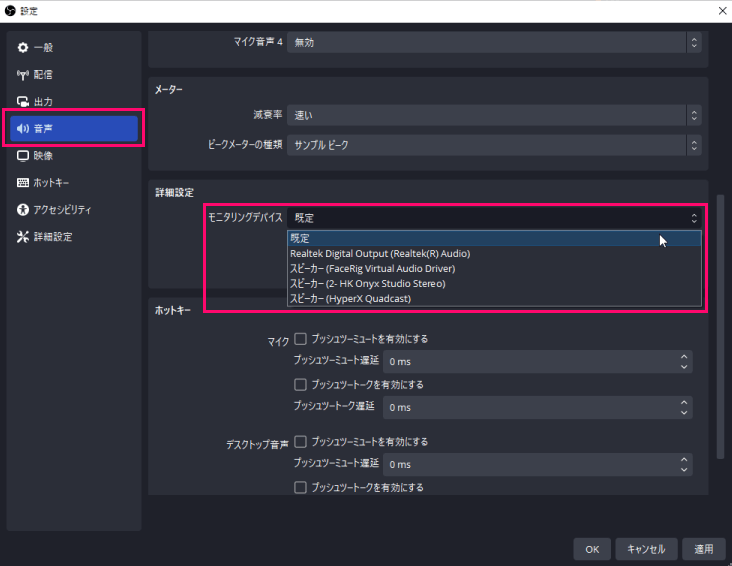Click the デスクトップ音声 プッシュツーミュート遅延 field
The height and width of the screenshot is (566, 732).
[538, 465]
